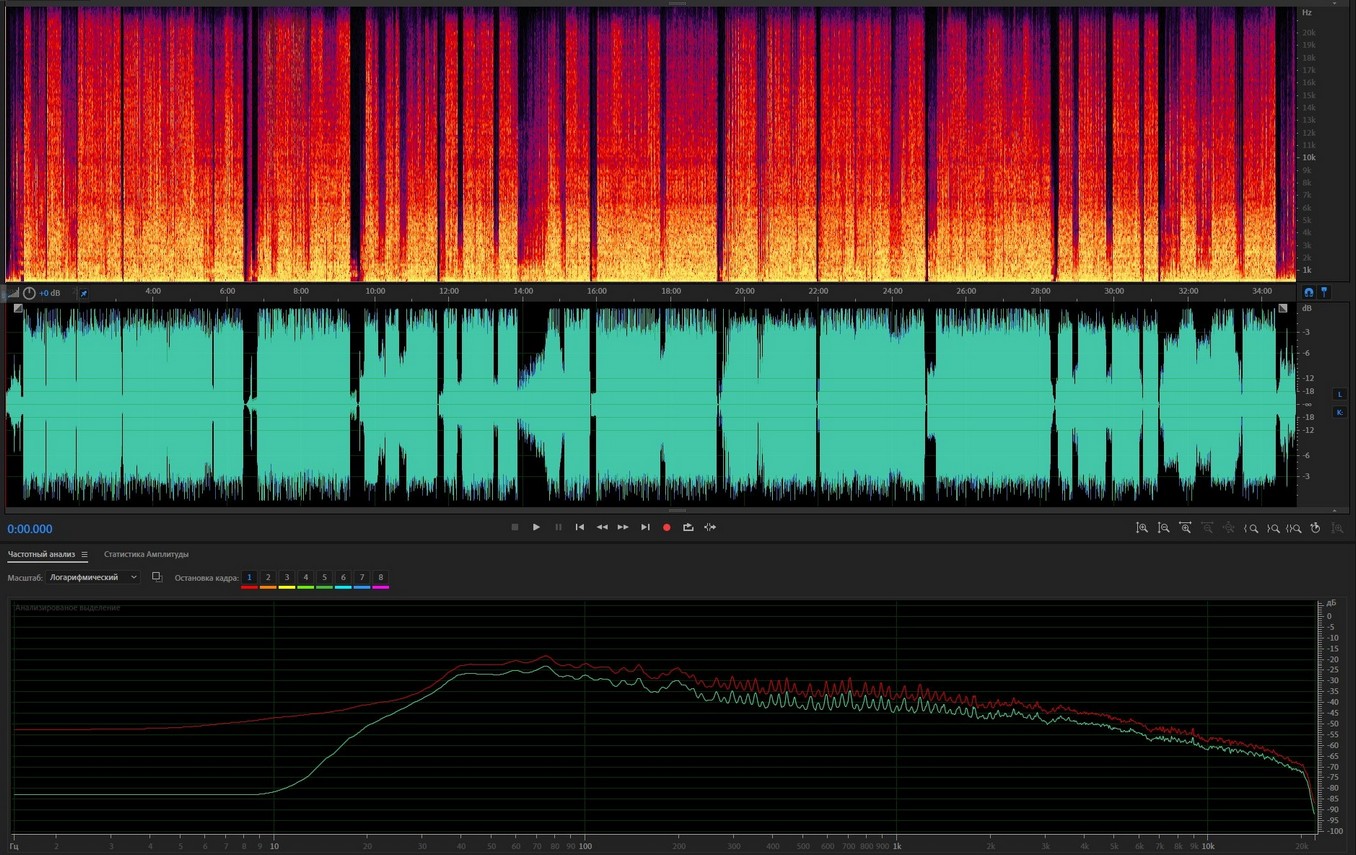Open the Масштаб Логарифмический dropdown

[x=94, y=577]
